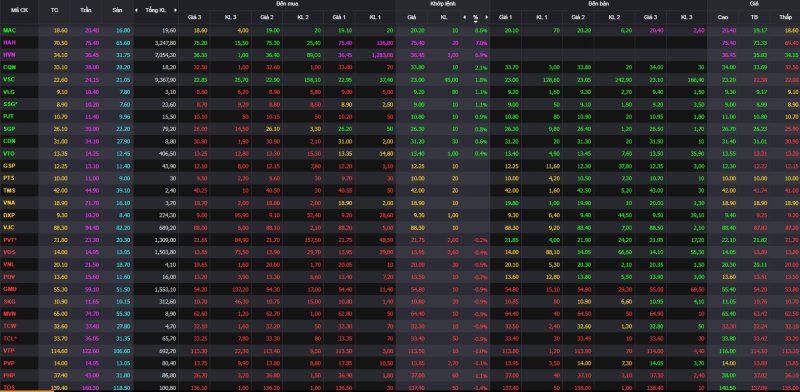Open the VJC stock symbol
The height and width of the screenshot is (392, 800).
9,228
